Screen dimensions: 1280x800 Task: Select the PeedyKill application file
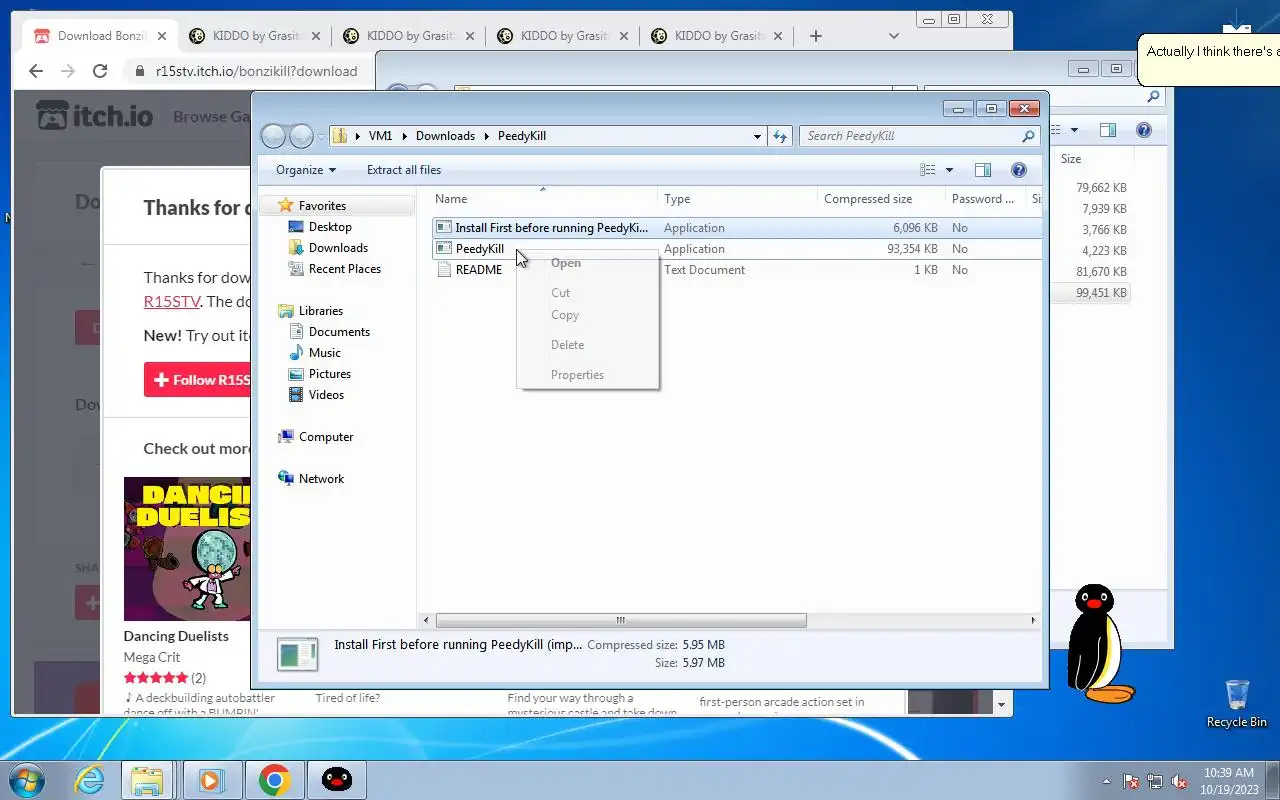tap(479, 249)
